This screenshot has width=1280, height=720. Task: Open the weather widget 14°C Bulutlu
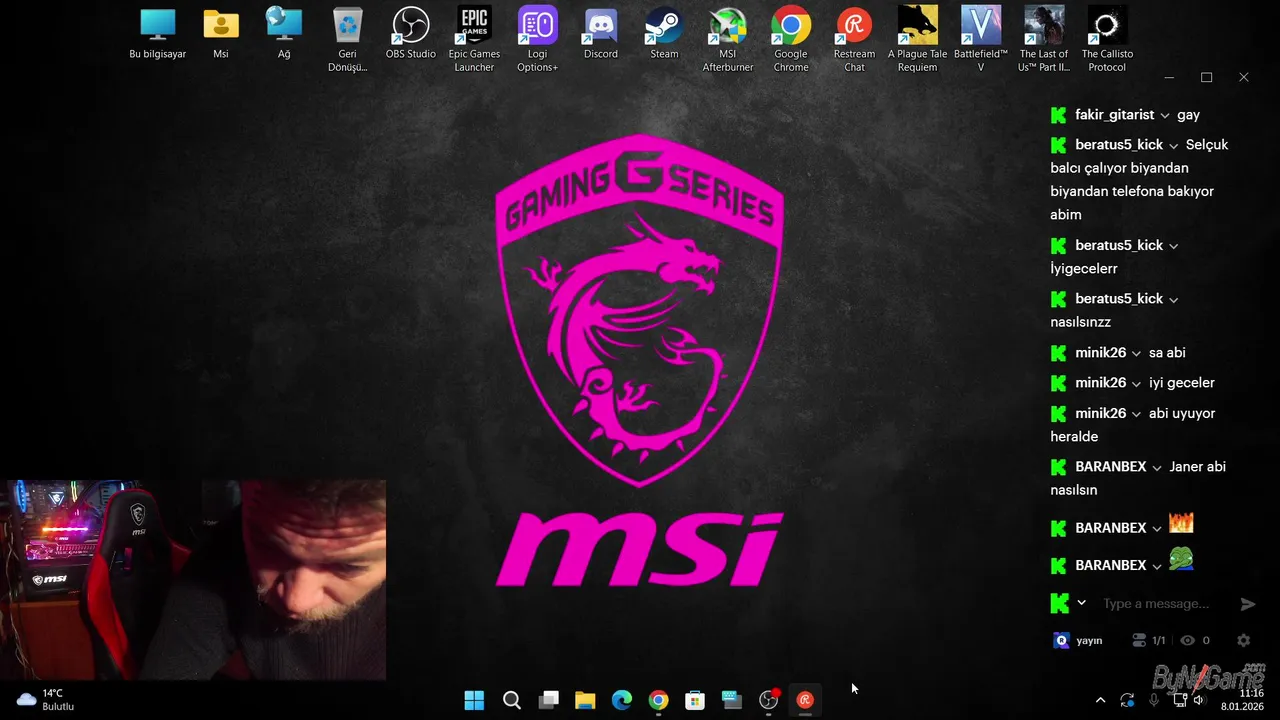coord(46,699)
